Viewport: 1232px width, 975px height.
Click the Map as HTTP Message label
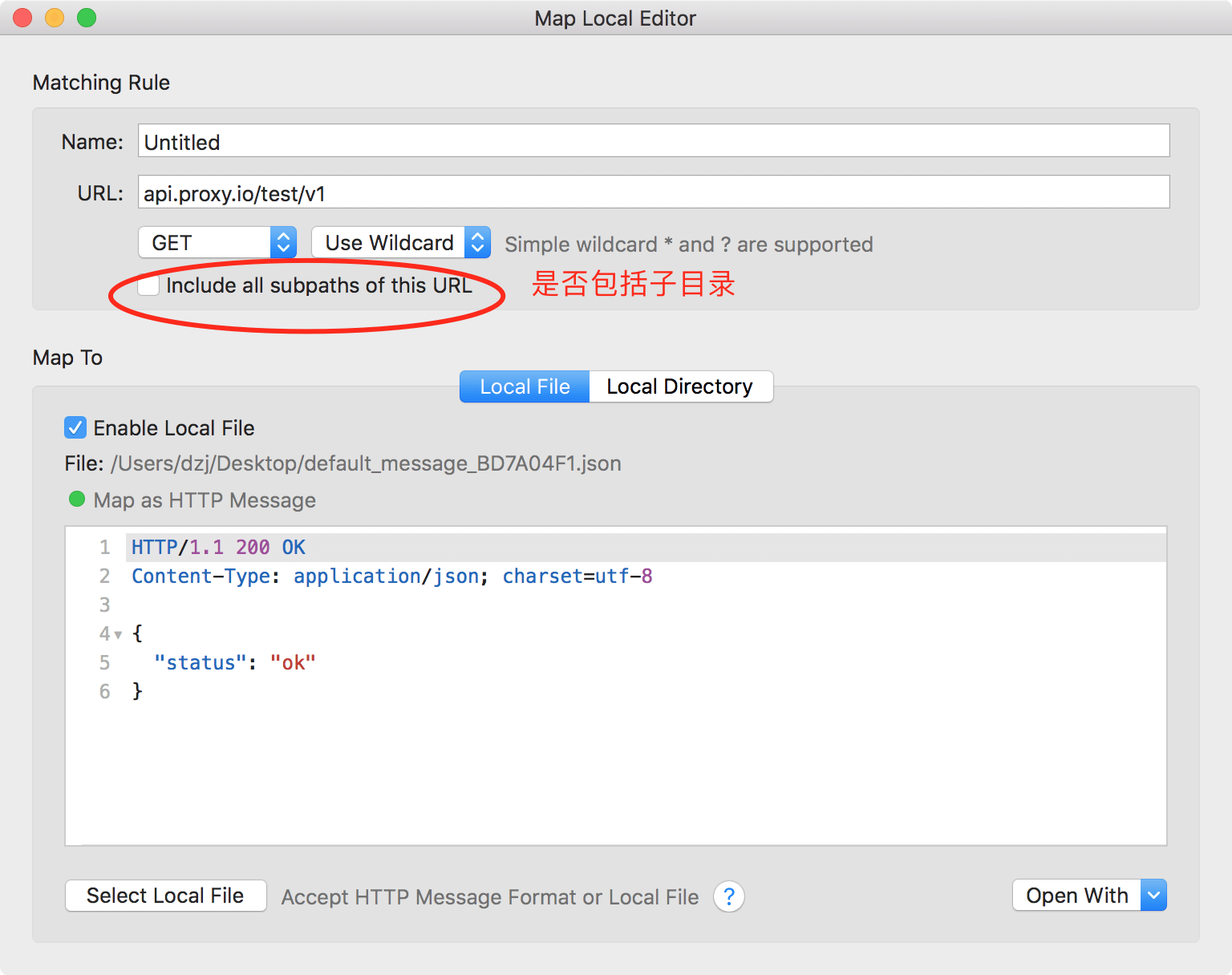[205, 500]
